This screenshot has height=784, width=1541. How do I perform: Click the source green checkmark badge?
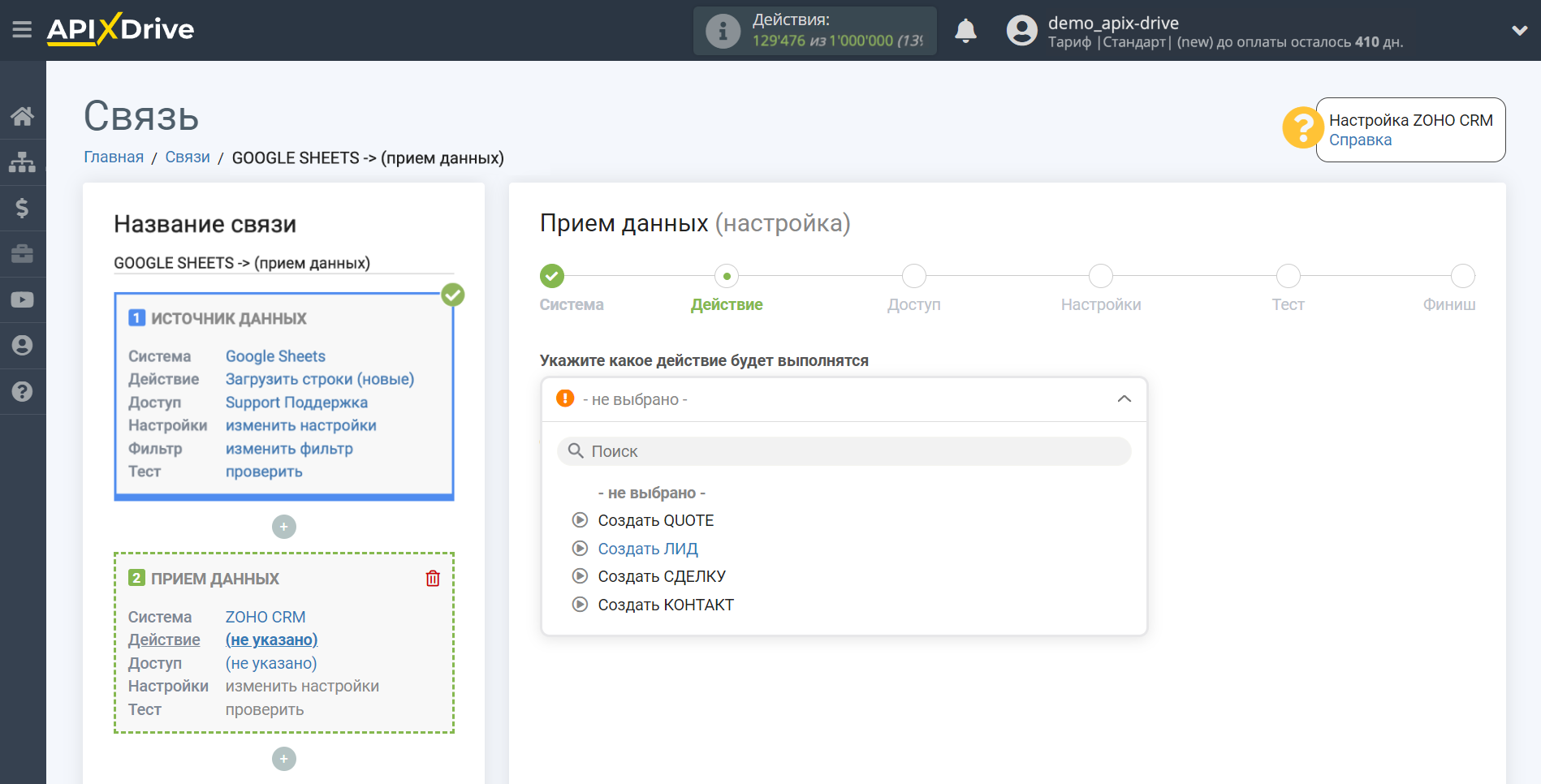[453, 295]
